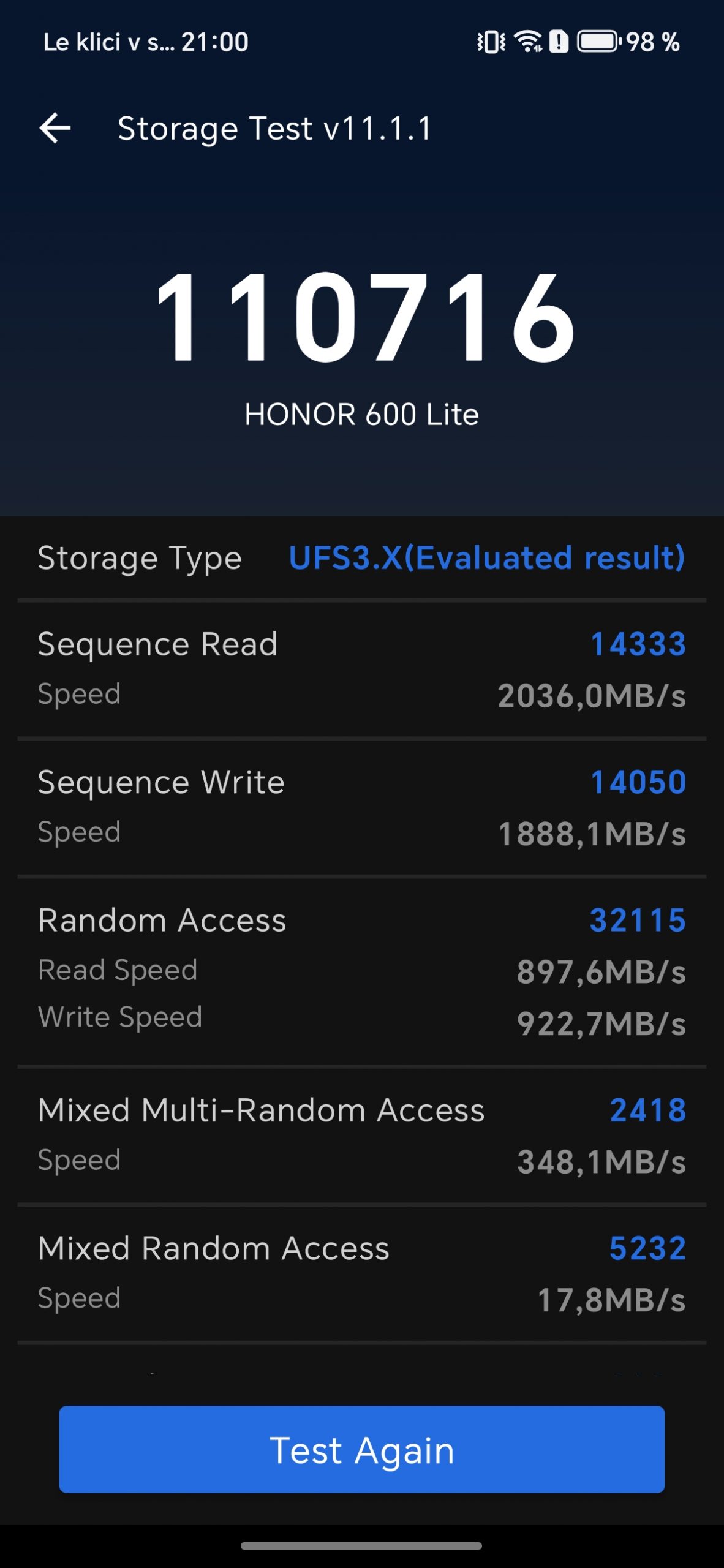This screenshot has width=724, height=1568.
Task: Tap the UFS3.X evaluated result link
Action: pos(486,558)
